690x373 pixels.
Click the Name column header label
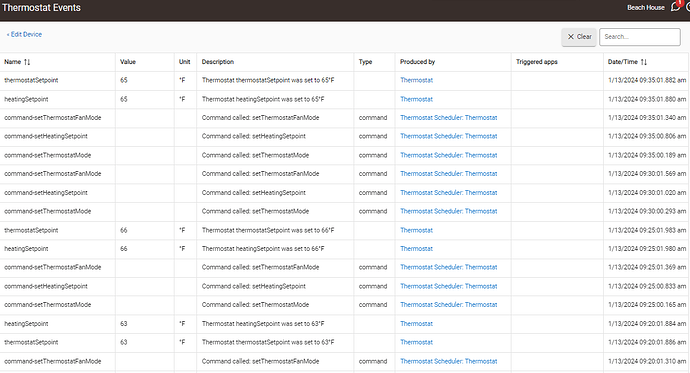coord(12,62)
